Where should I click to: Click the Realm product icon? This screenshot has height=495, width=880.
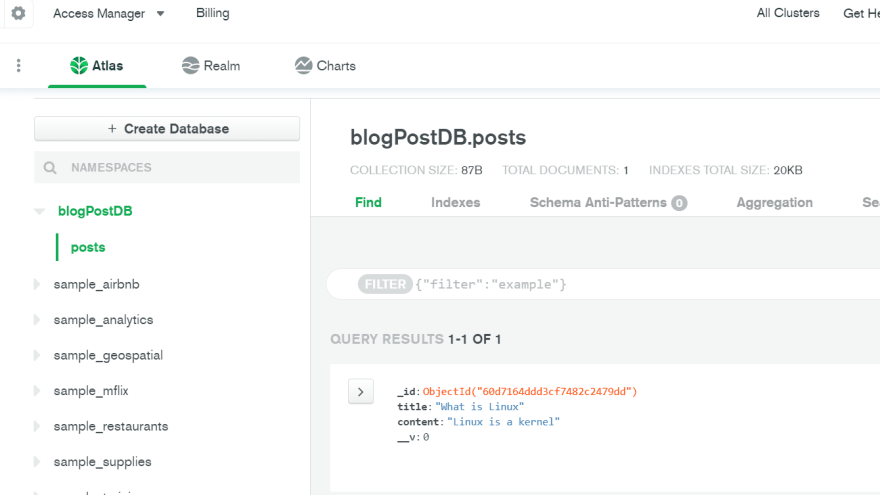190,66
